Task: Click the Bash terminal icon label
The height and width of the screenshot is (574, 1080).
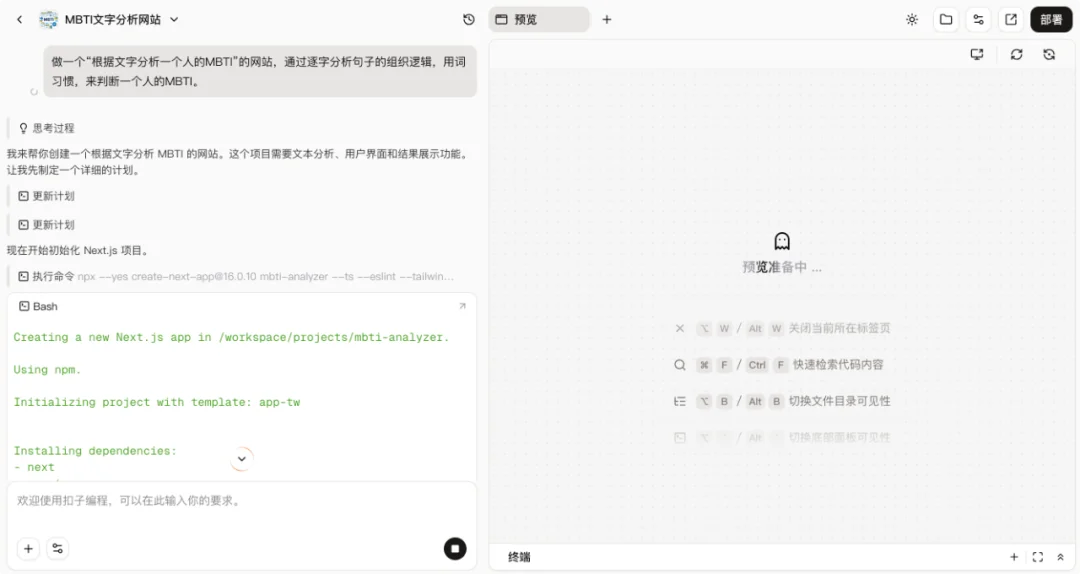Action: pos(39,306)
